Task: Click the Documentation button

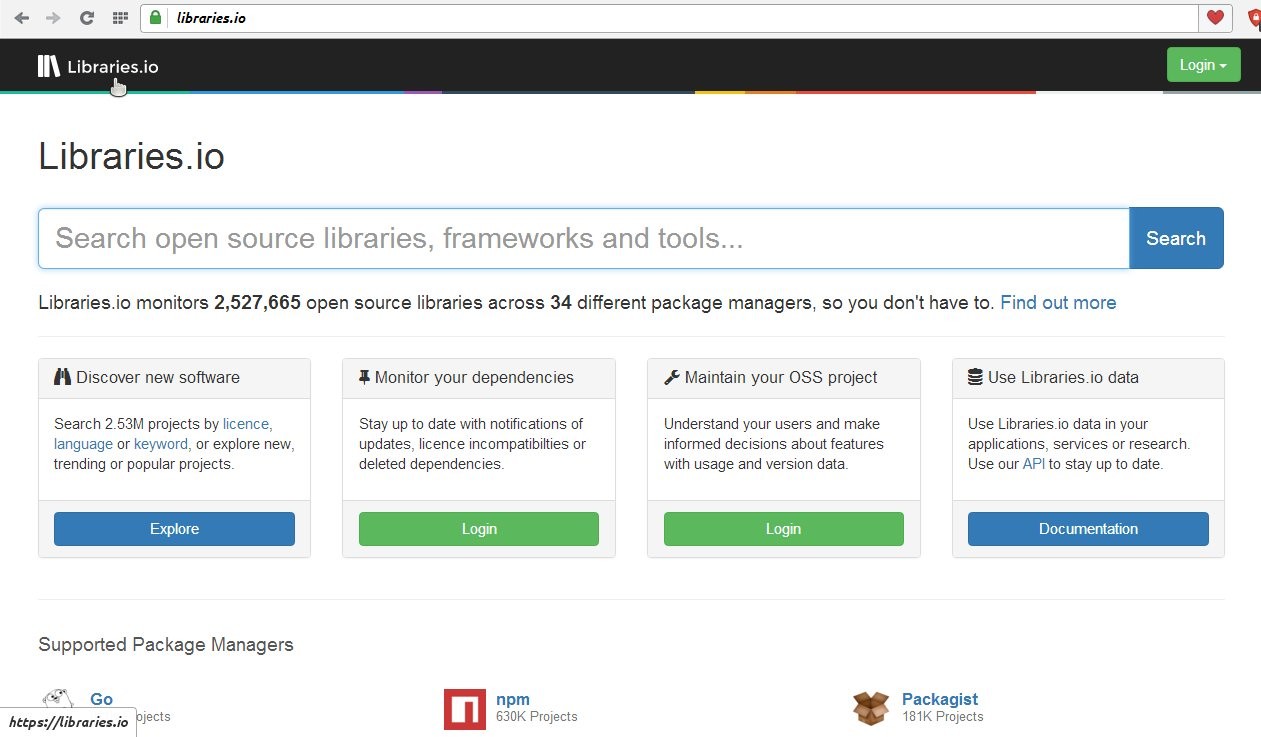Action: pyautogui.click(x=1088, y=529)
